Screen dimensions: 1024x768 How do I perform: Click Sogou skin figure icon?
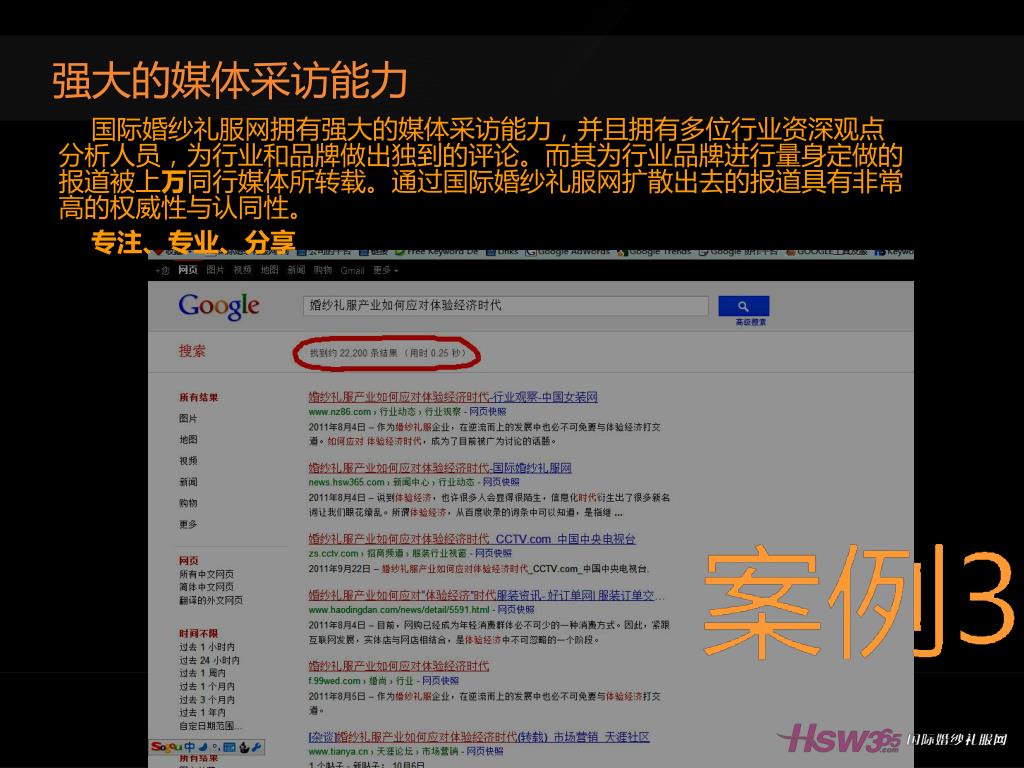pyautogui.click(x=244, y=747)
